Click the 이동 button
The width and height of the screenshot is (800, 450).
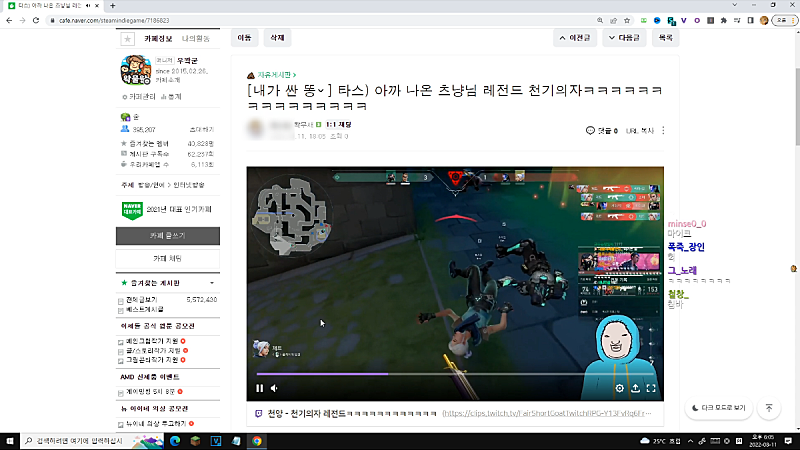point(244,38)
